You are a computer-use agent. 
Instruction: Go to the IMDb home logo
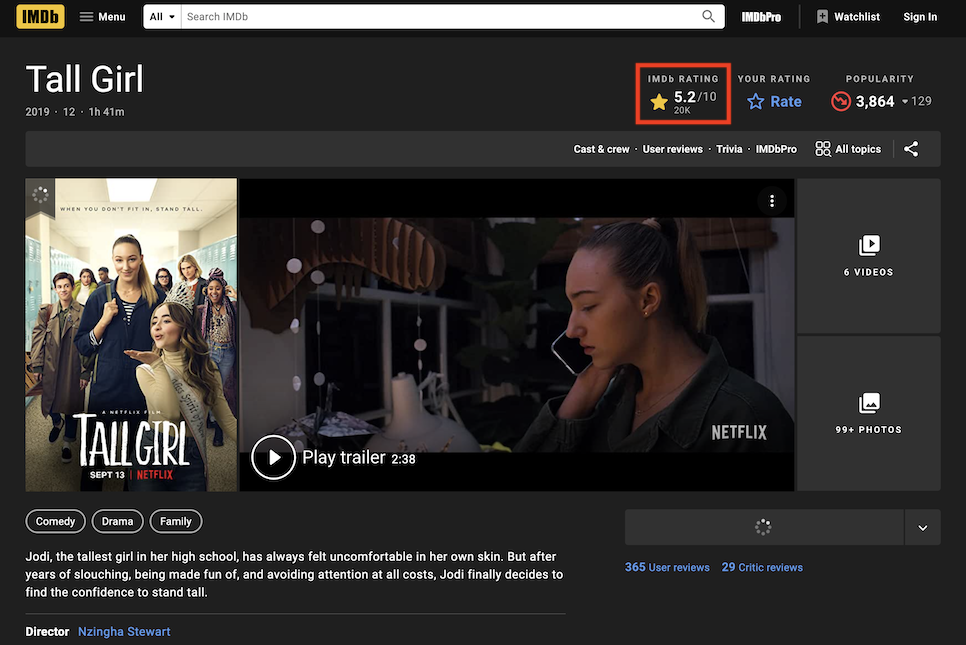click(40, 17)
